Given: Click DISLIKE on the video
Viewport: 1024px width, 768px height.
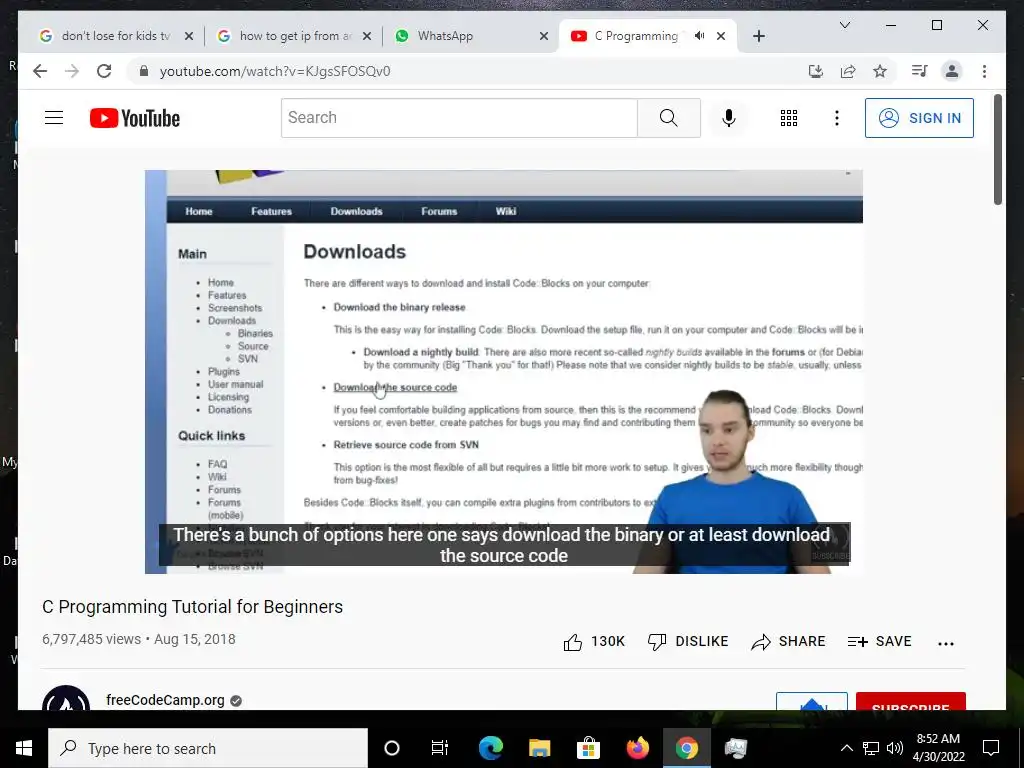Looking at the screenshot, I should tap(688, 641).
